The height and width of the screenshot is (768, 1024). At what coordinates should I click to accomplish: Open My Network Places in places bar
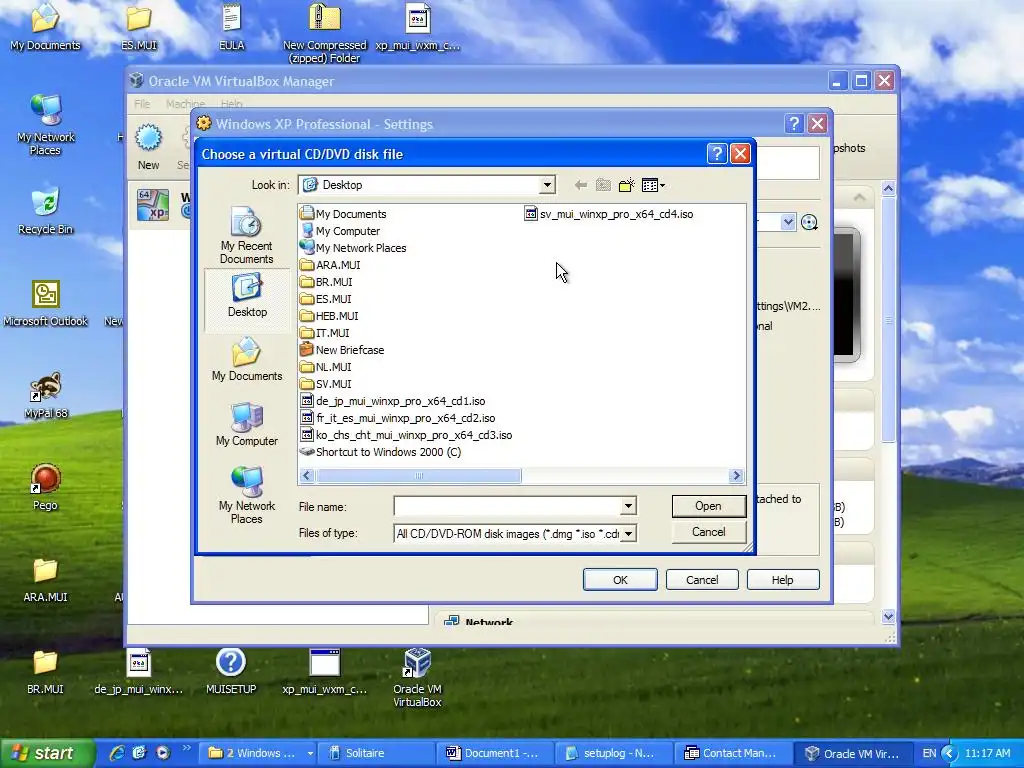tap(247, 495)
